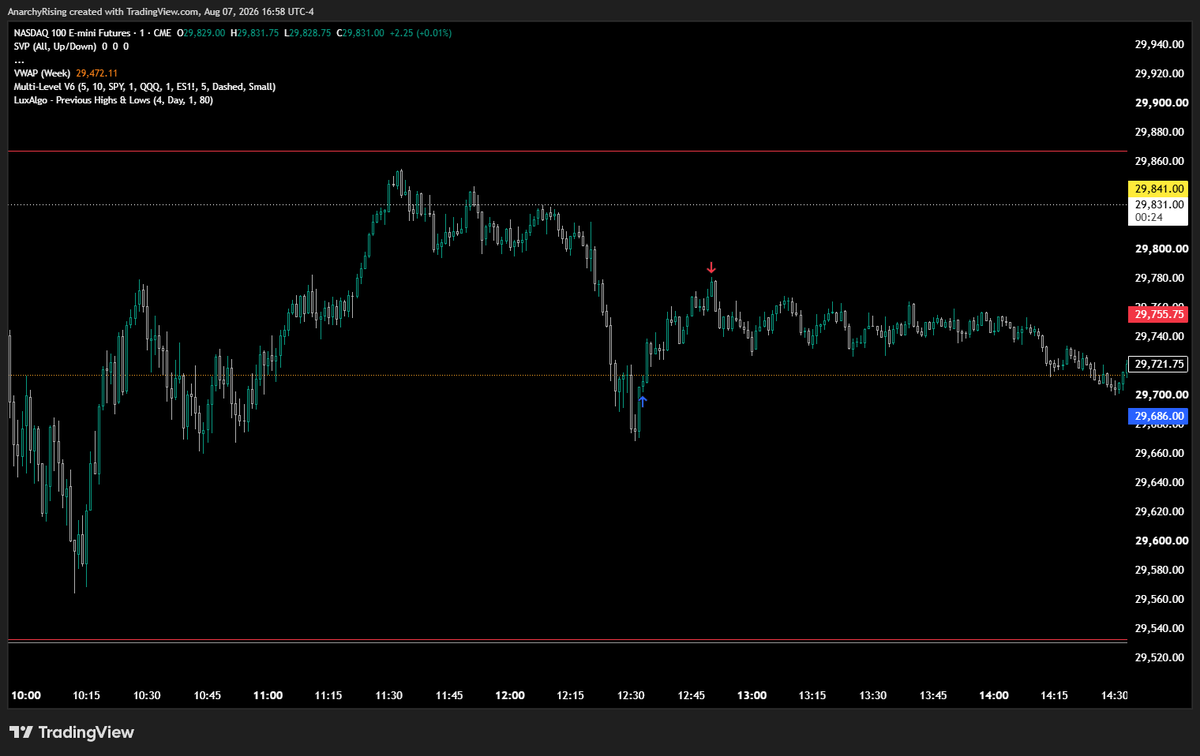Click the 11:00 time axis label
Image resolution: width=1200 pixels, height=756 pixels.
pyautogui.click(x=268, y=695)
